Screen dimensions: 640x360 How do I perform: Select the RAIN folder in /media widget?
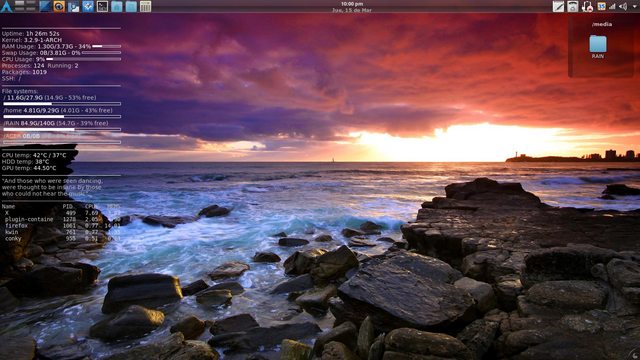pos(598,47)
